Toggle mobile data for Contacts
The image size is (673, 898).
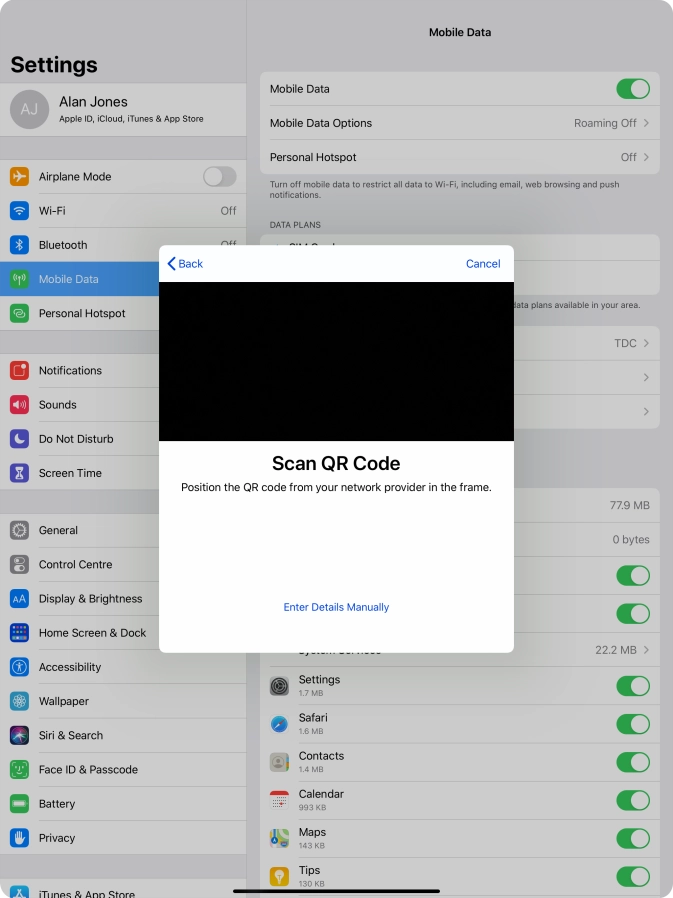pyautogui.click(x=633, y=762)
